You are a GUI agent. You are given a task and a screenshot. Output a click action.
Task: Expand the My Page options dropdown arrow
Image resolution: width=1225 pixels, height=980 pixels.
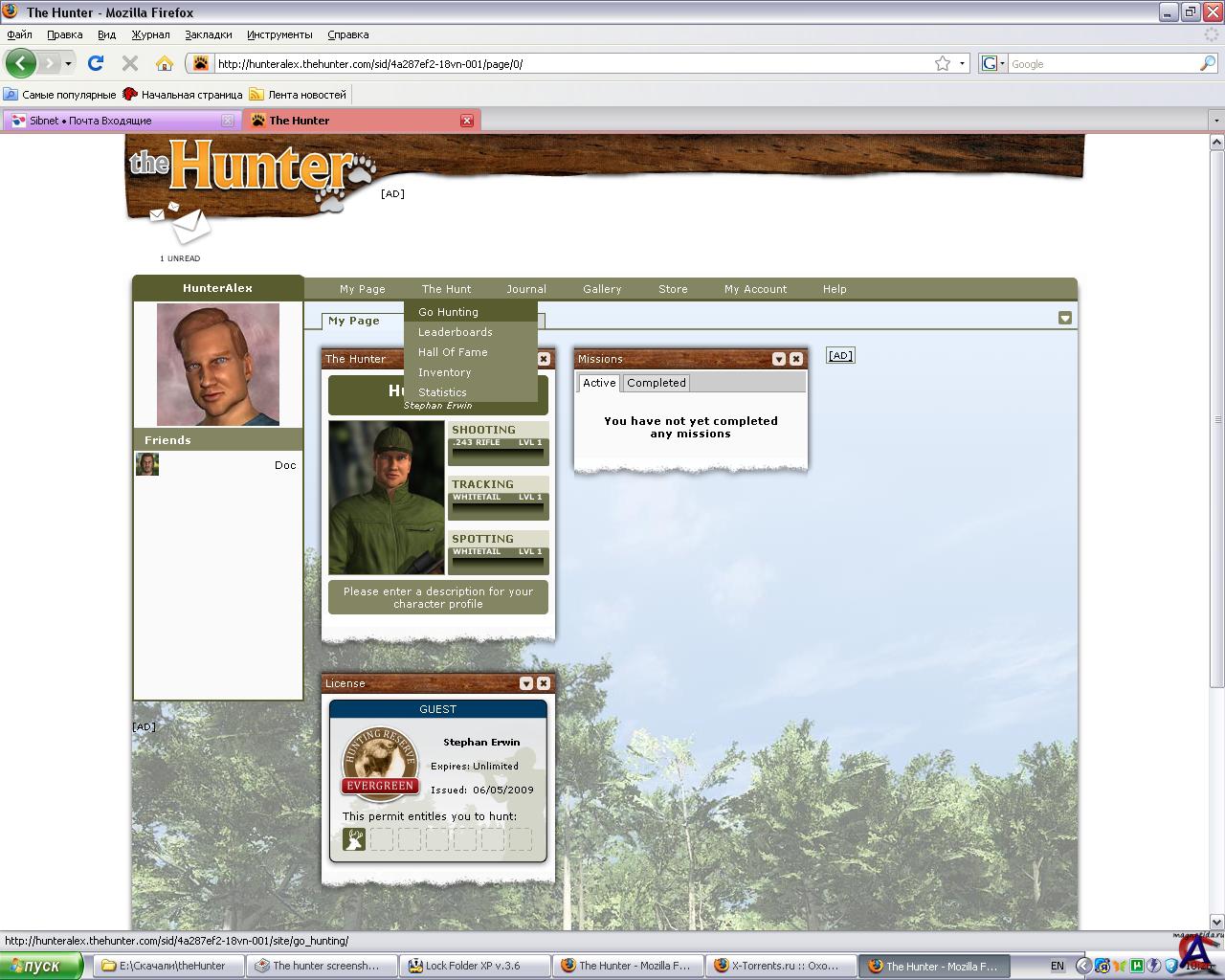click(x=1065, y=318)
